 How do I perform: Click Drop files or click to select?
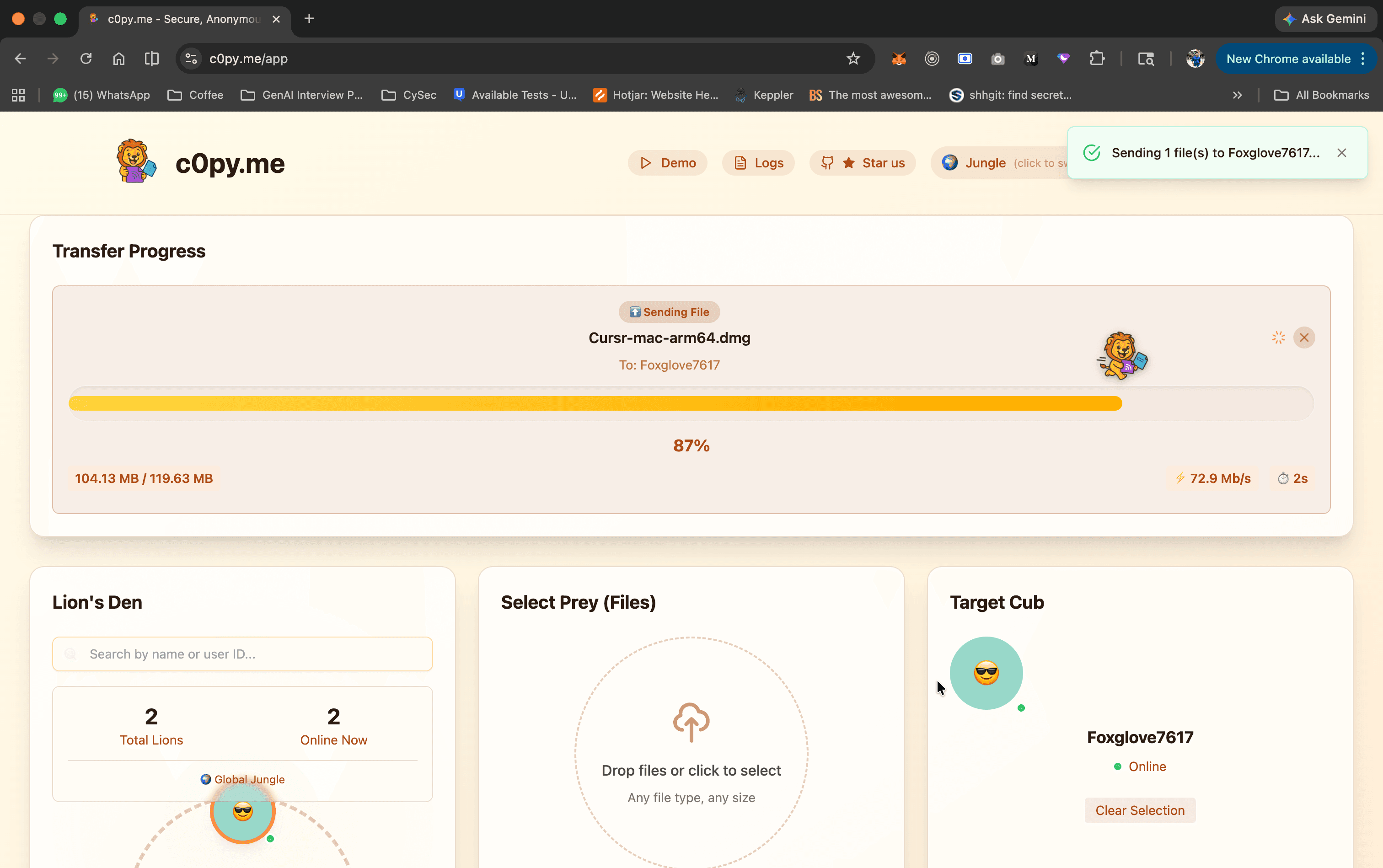(691, 771)
